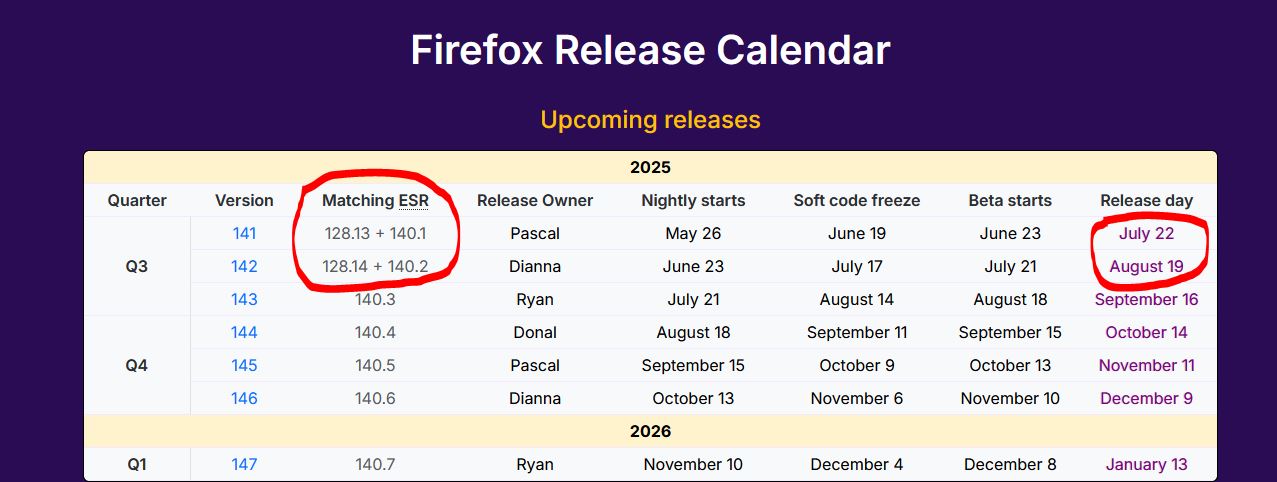
Task: Click the version 142 link
Action: pyautogui.click(x=244, y=267)
